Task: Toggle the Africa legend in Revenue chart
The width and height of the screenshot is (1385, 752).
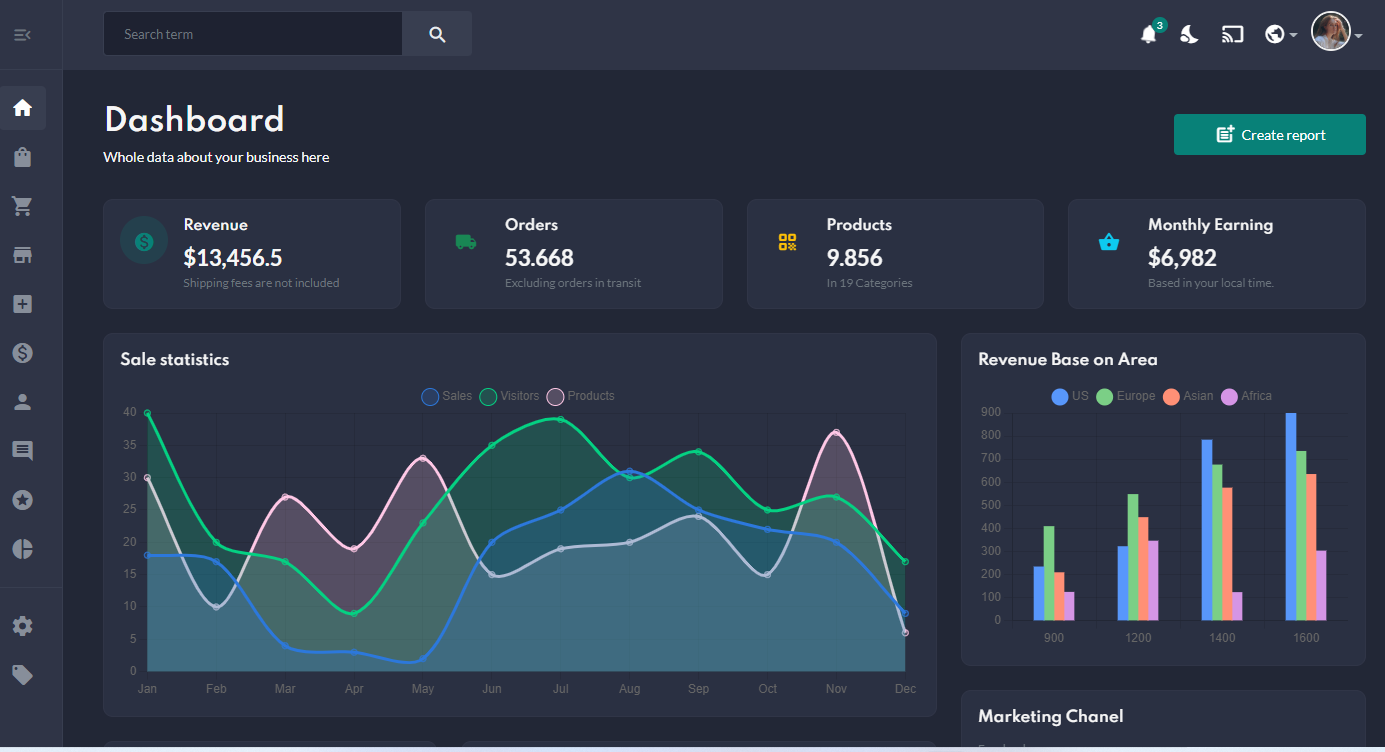Action: 1247,396
